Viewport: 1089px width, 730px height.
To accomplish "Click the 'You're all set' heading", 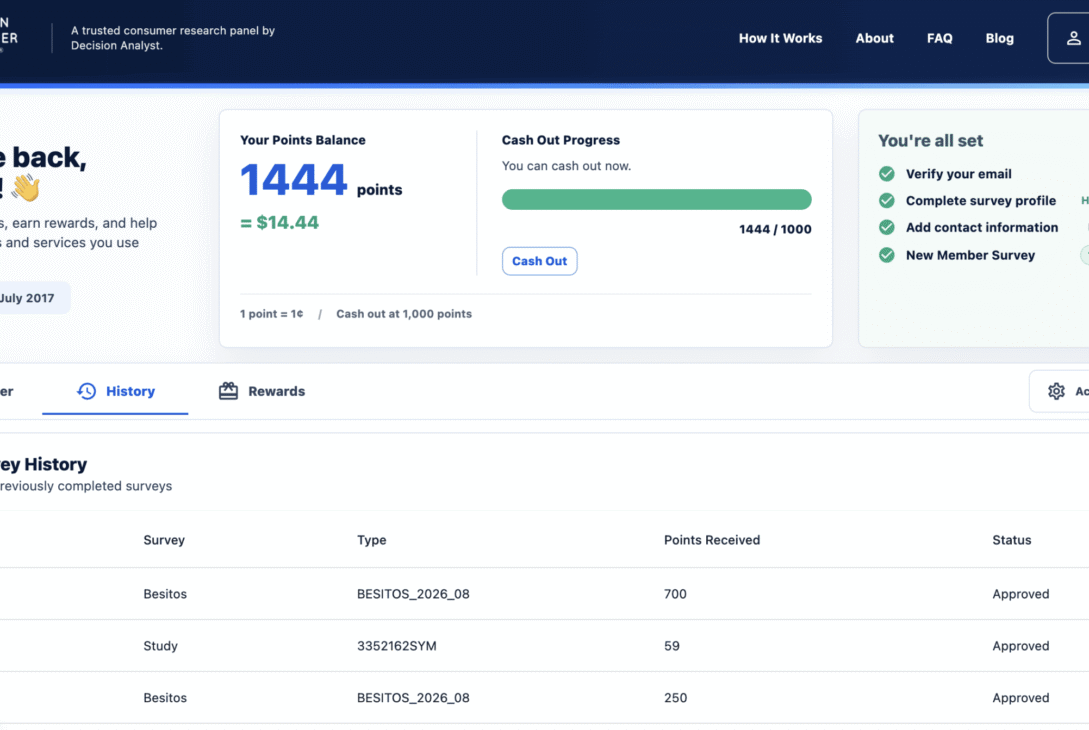I will (x=931, y=140).
